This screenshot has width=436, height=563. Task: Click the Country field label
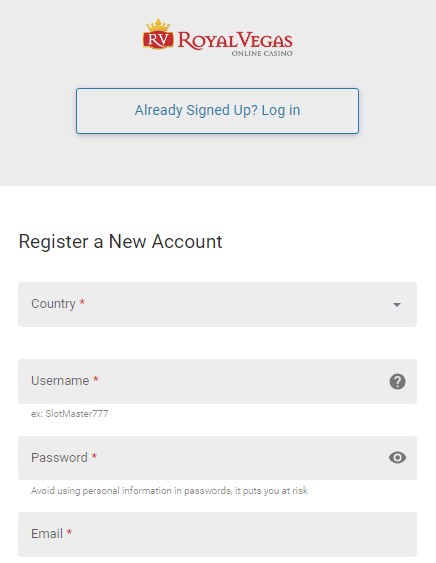(x=53, y=304)
